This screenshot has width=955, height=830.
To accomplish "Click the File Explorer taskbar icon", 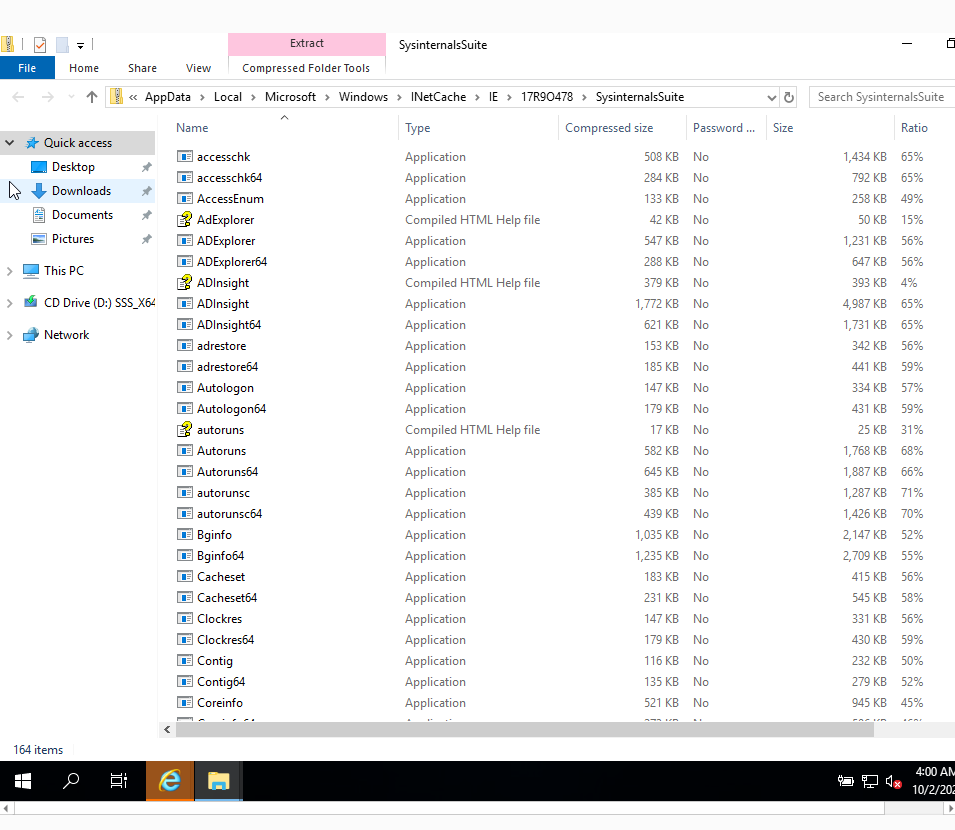I will (219, 781).
